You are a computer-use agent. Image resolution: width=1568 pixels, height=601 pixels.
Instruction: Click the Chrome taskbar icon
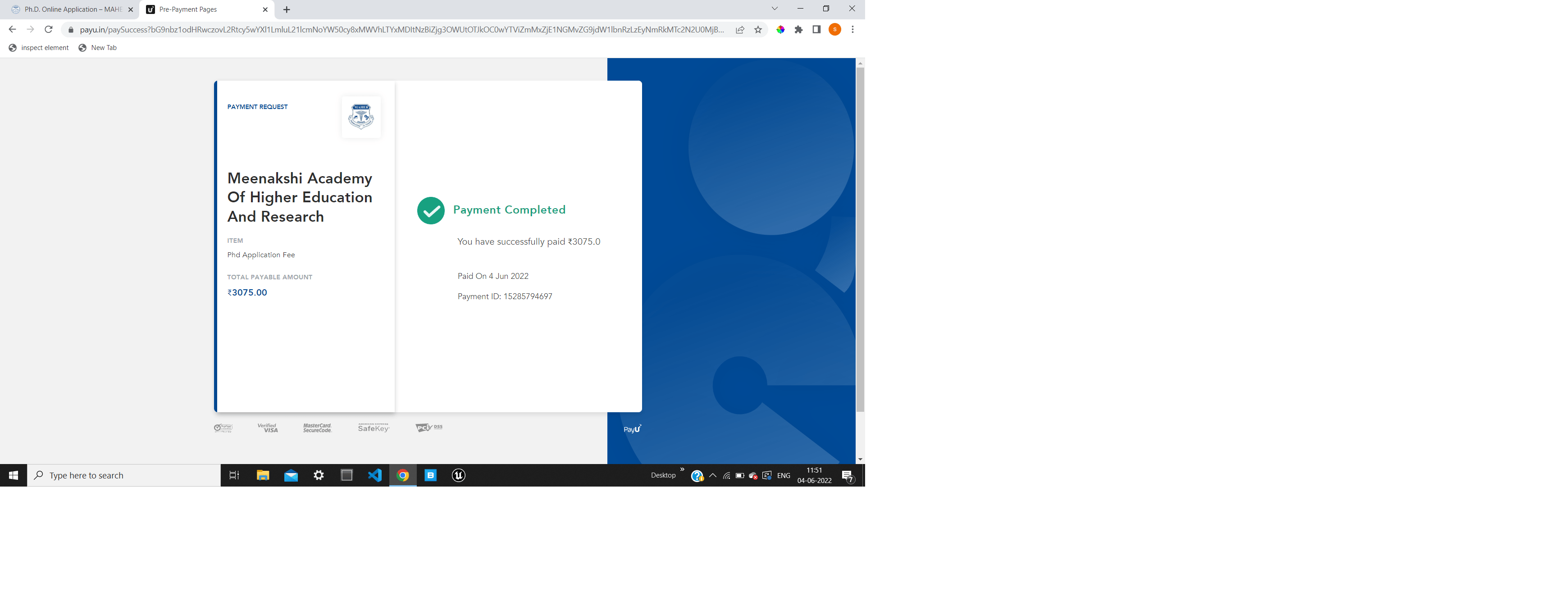[403, 476]
